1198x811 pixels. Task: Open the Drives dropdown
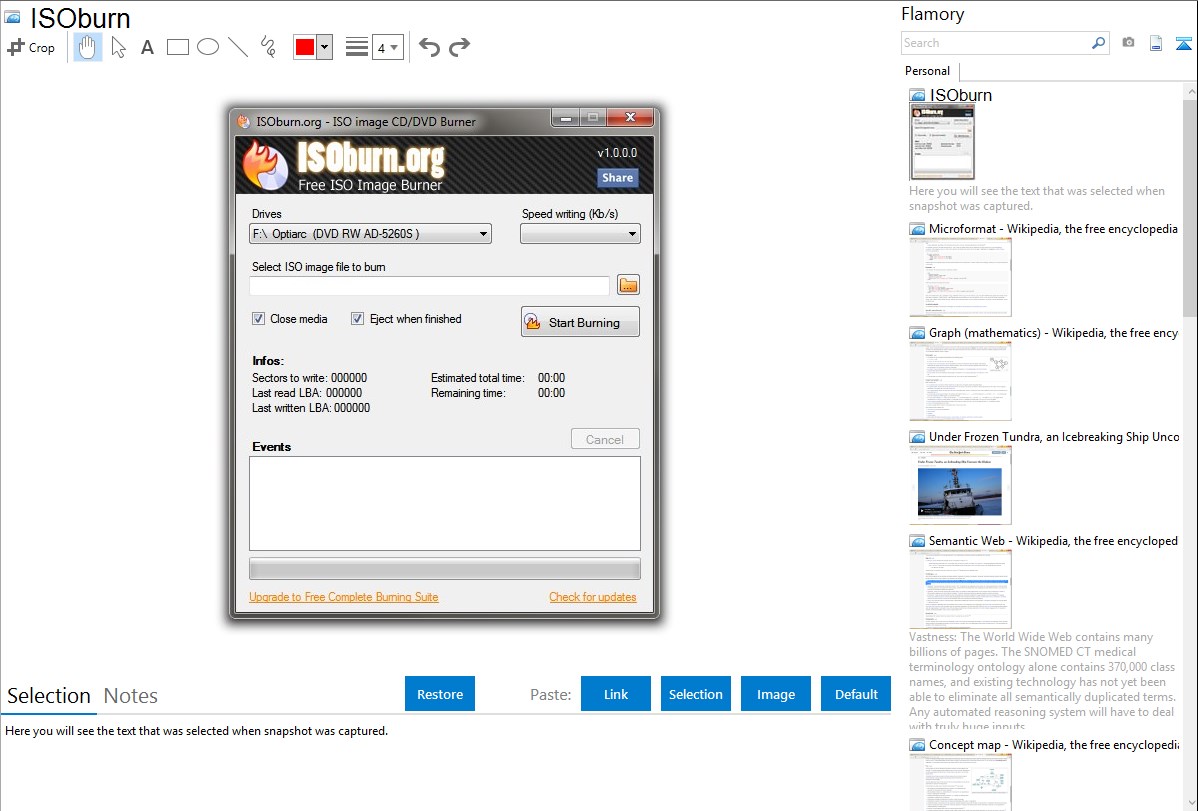coord(371,234)
